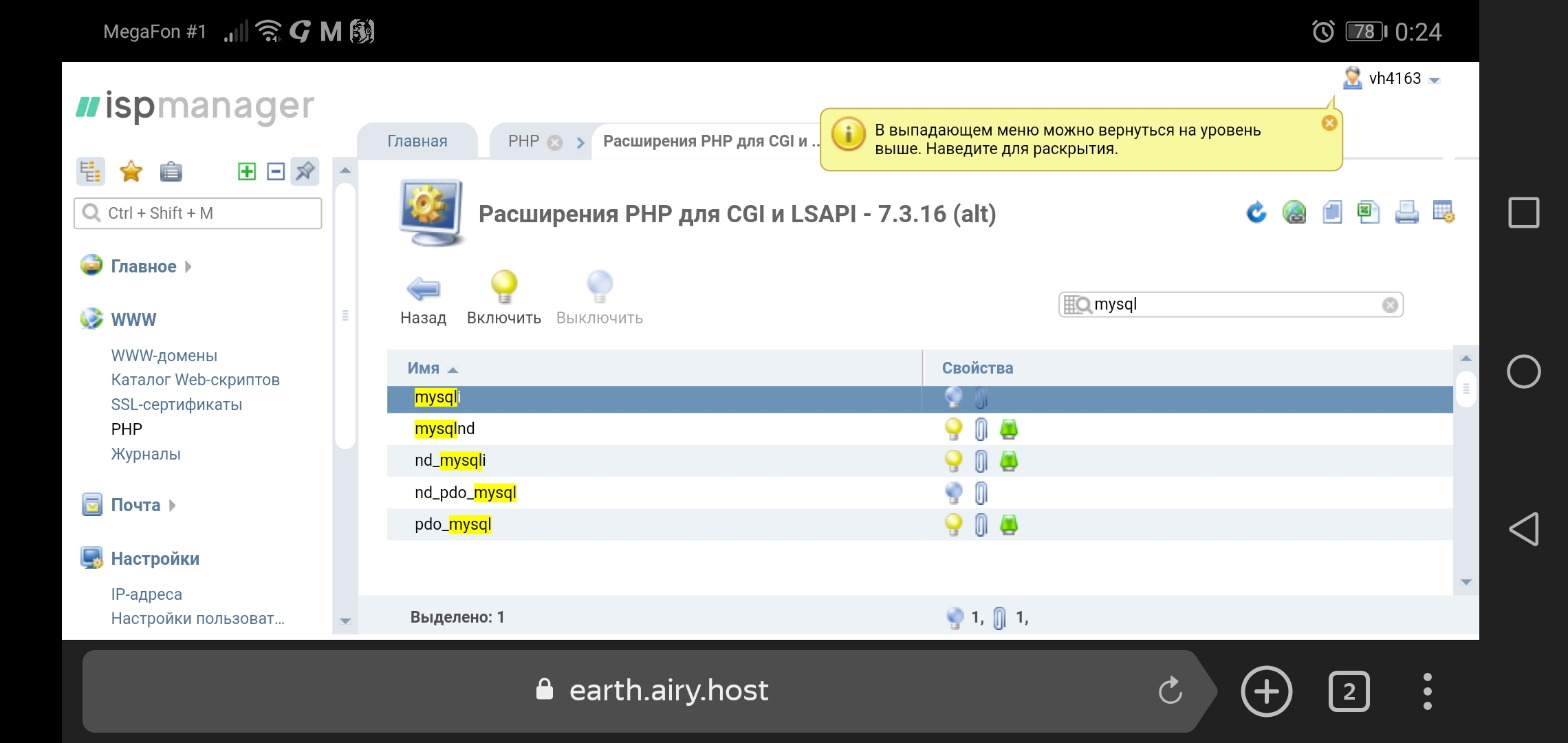Click the export to Excel icon

(x=1369, y=213)
